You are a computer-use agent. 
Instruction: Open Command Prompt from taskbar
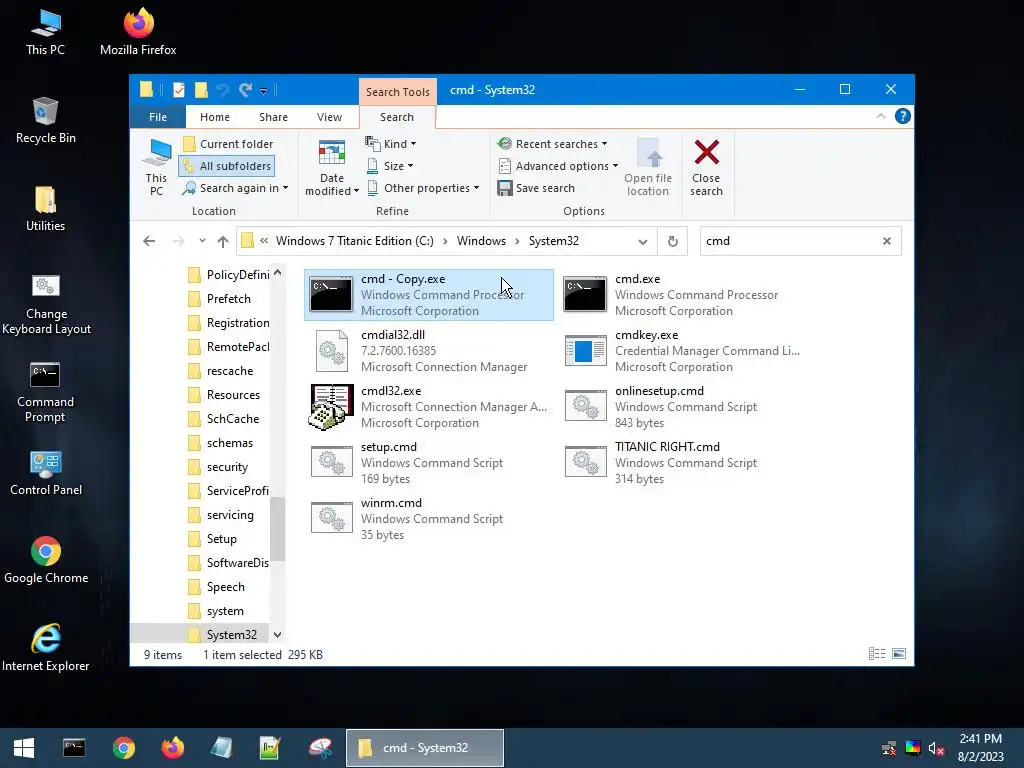(74, 748)
